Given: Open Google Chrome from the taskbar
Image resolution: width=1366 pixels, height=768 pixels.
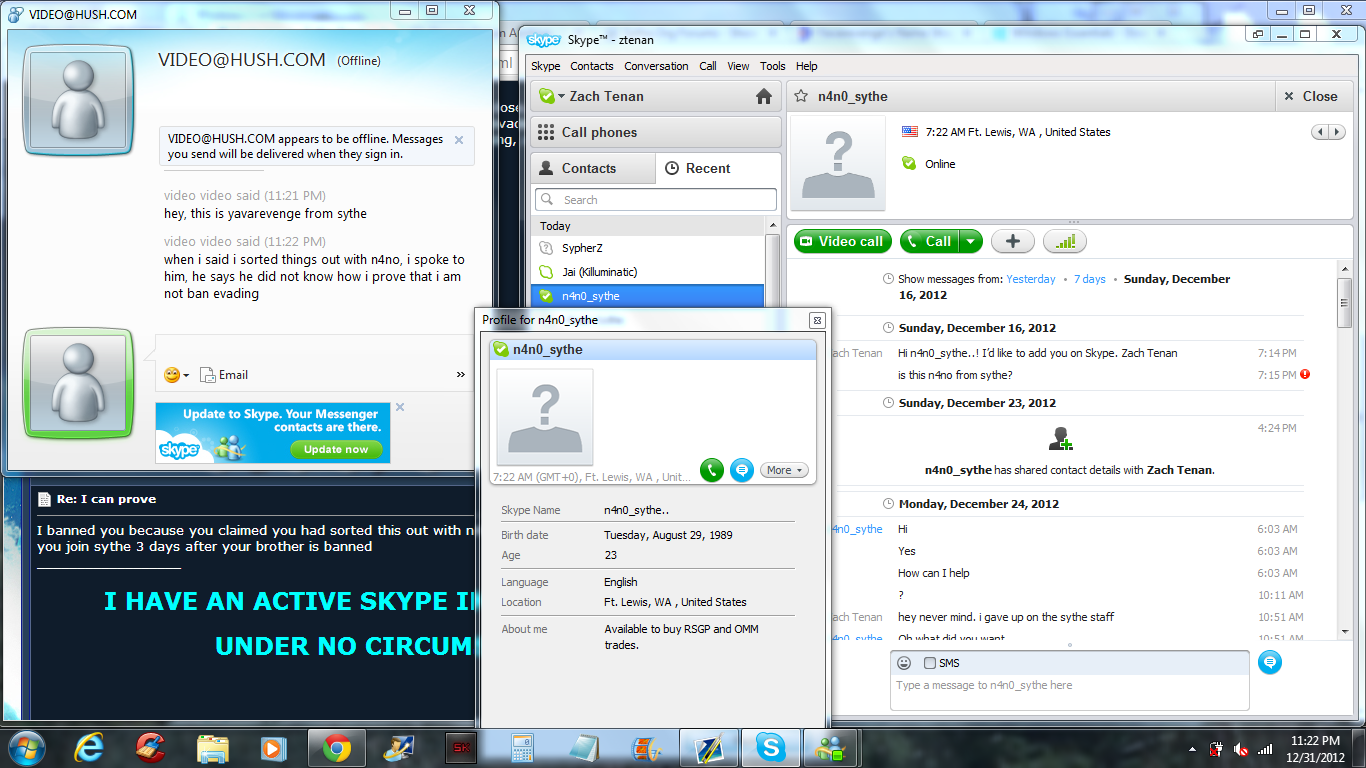Looking at the screenshot, I should pyautogui.click(x=336, y=747).
